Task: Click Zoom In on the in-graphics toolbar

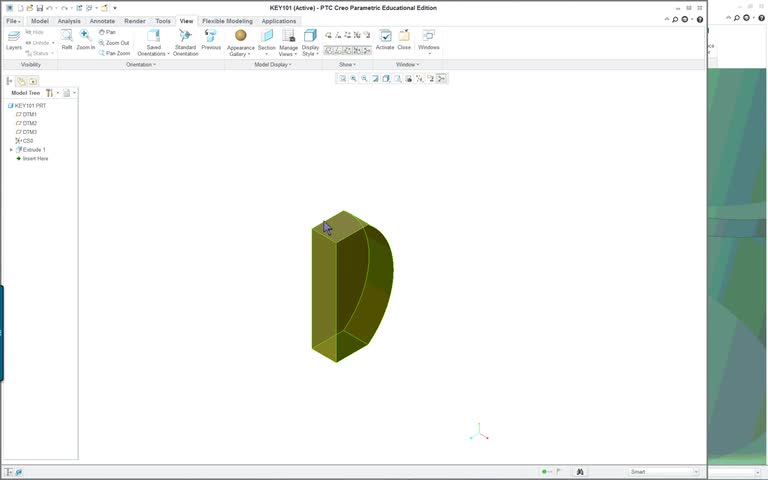Action: 353,78
